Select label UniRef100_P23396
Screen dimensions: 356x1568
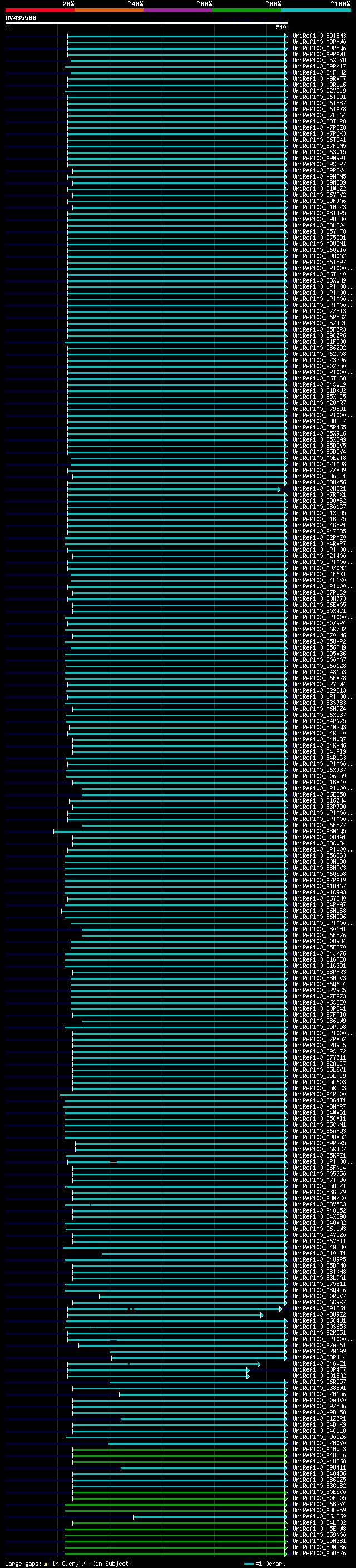tap(319, 360)
